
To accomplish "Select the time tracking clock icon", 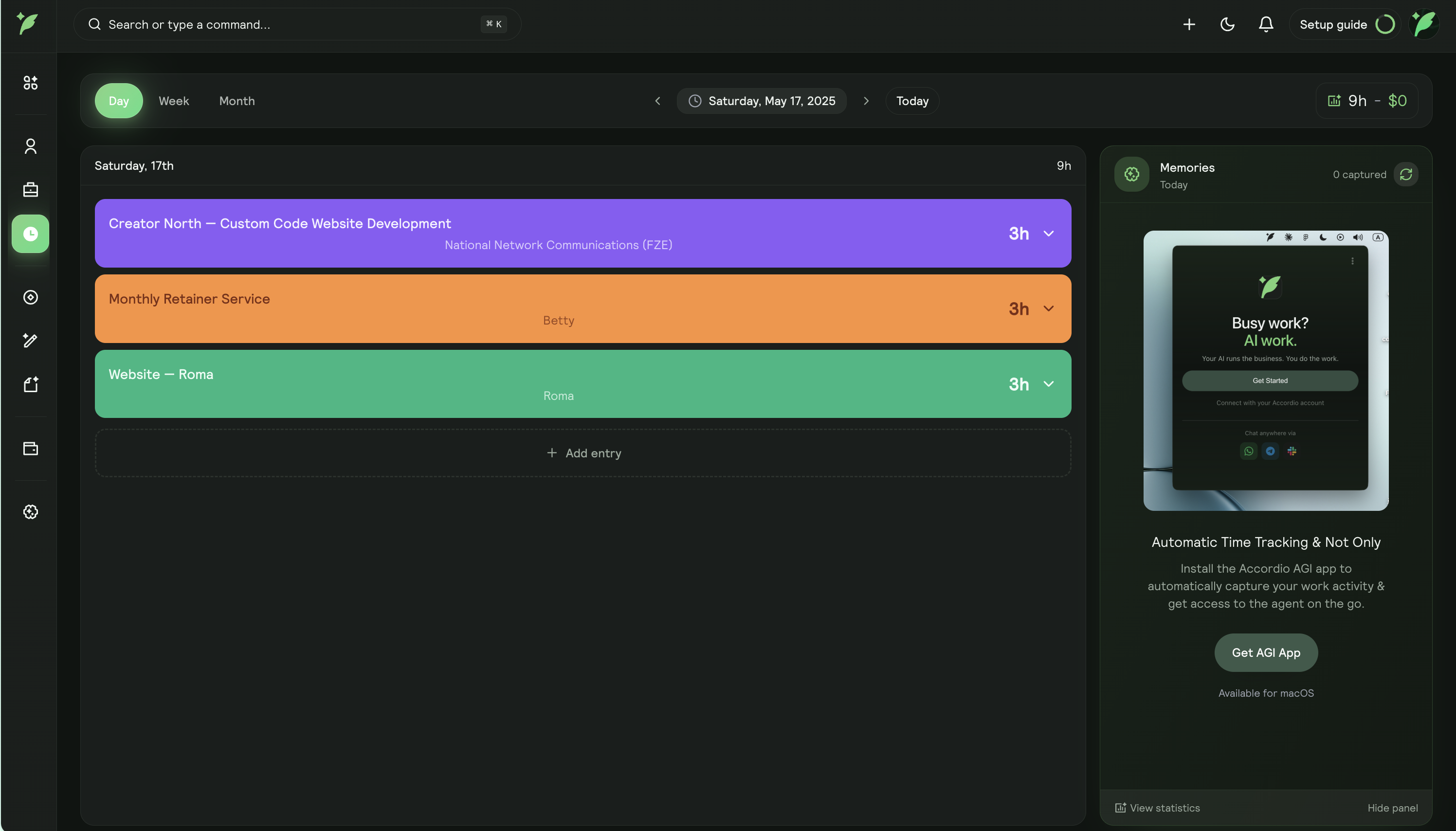I will [x=30, y=234].
